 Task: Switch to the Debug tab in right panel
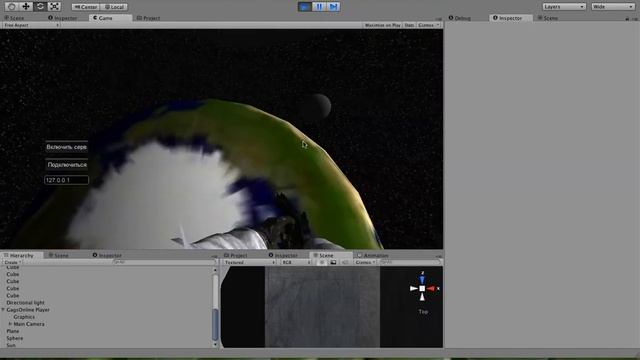tap(460, 18)
